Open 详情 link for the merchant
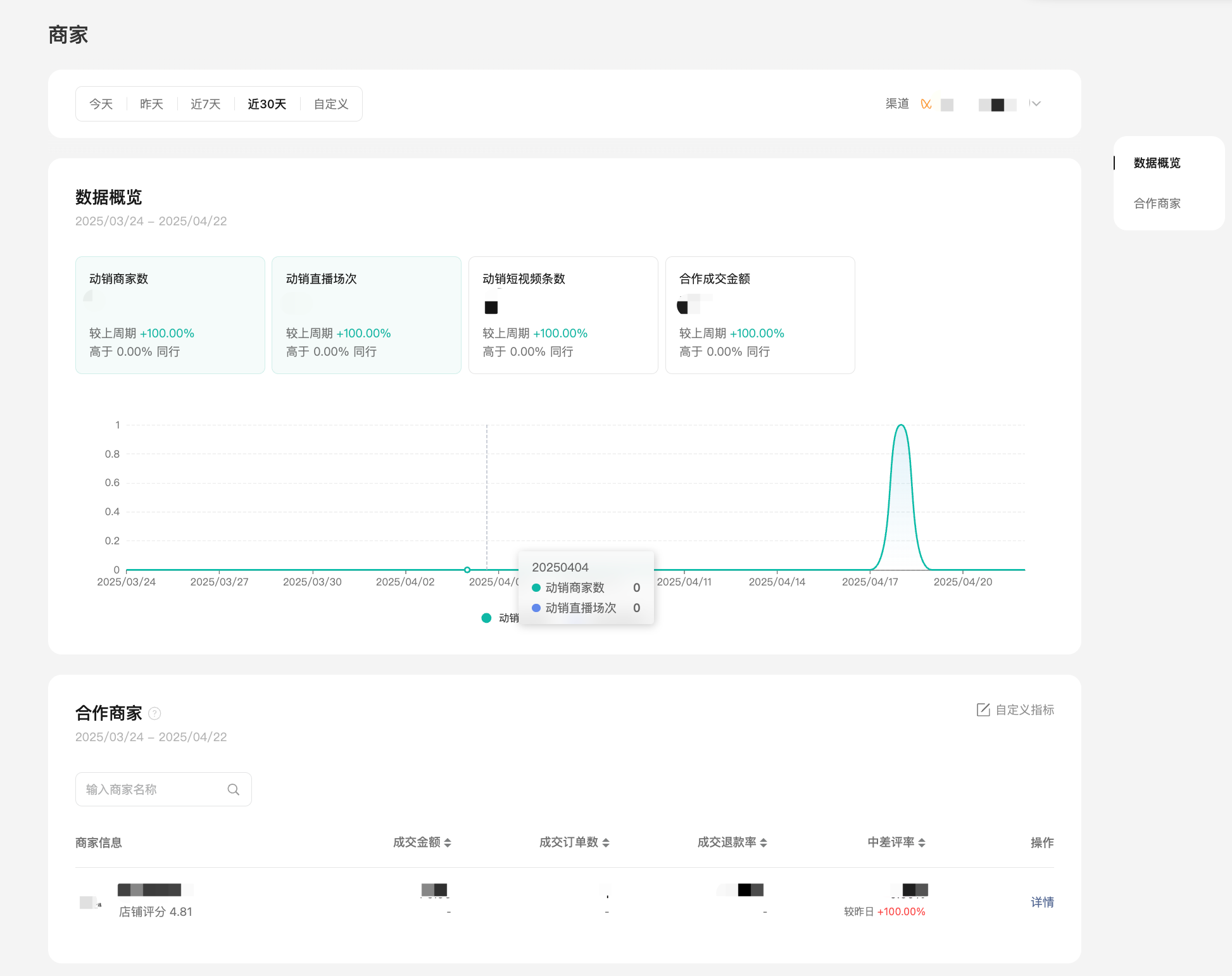The height and width of the screenshot is (976, 1232). (x=1042, y=902)
